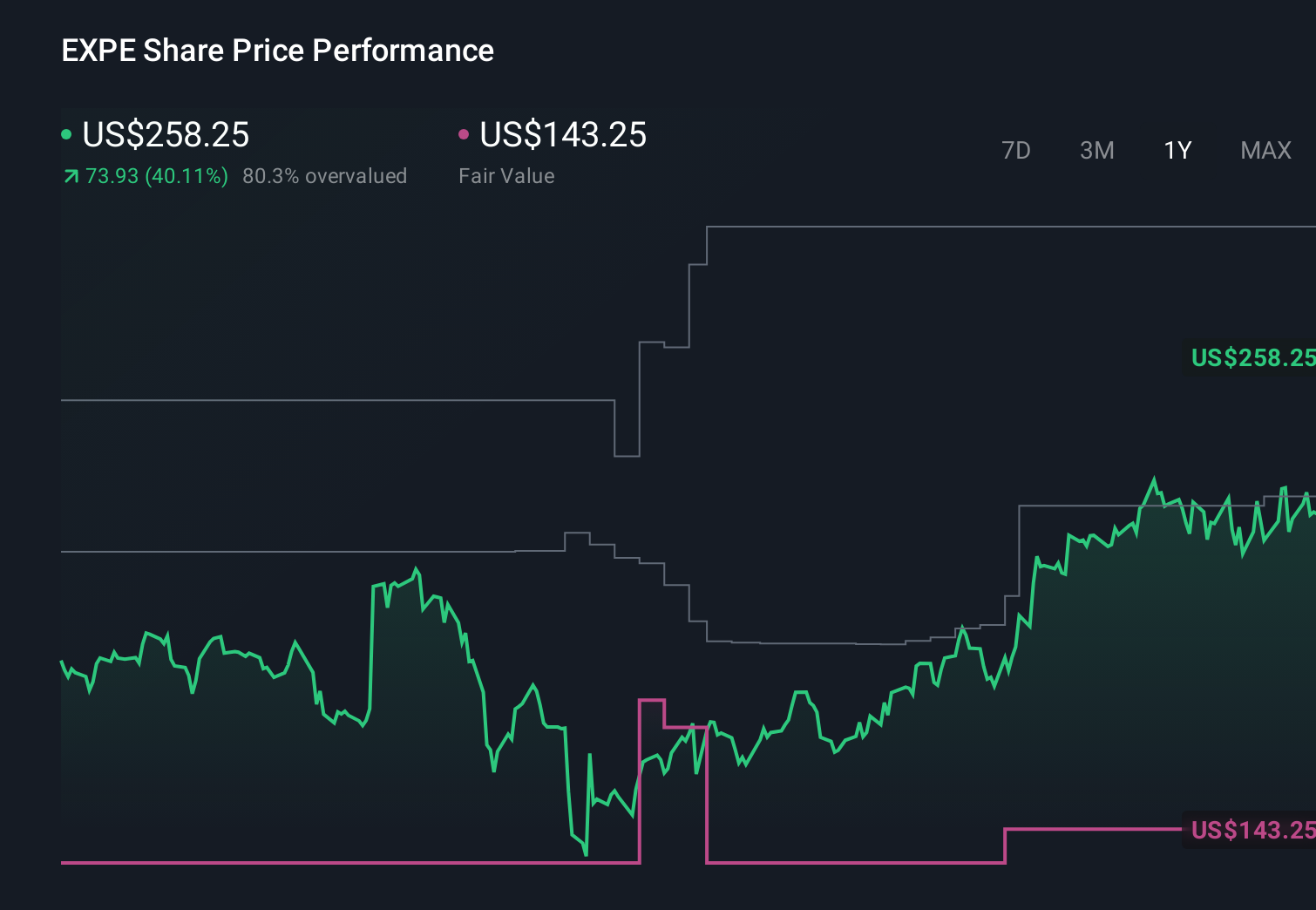This screenshot has height=910, width=1316.
Task: Click the US$258.25 share price heading
Action: coord(166,135)
